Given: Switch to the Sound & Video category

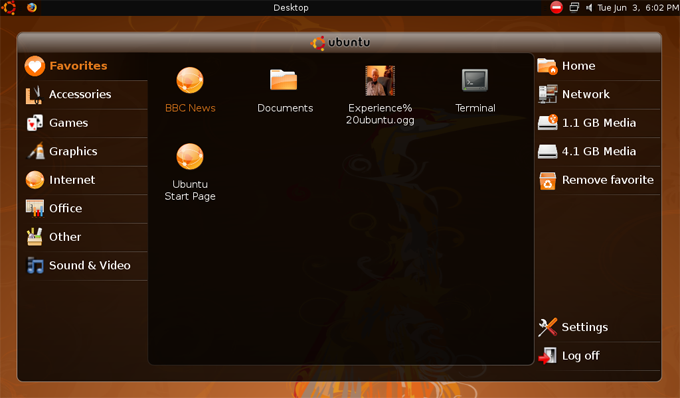Looking at the screenshot, I should point(90,265).
